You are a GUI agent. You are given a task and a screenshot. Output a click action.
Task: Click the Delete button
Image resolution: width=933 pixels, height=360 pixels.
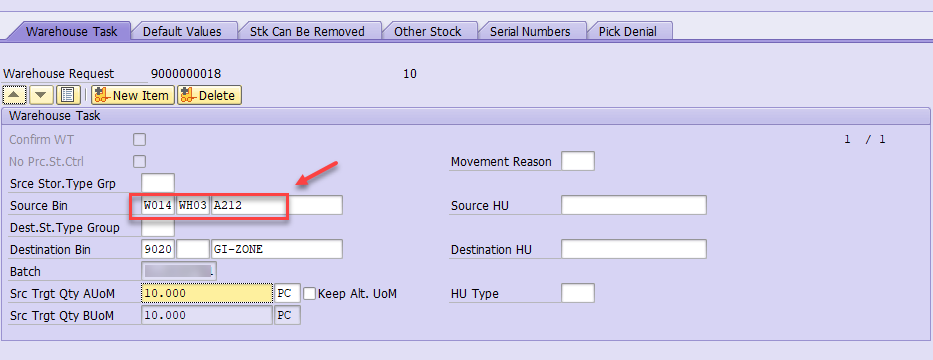tap(209, 95)
